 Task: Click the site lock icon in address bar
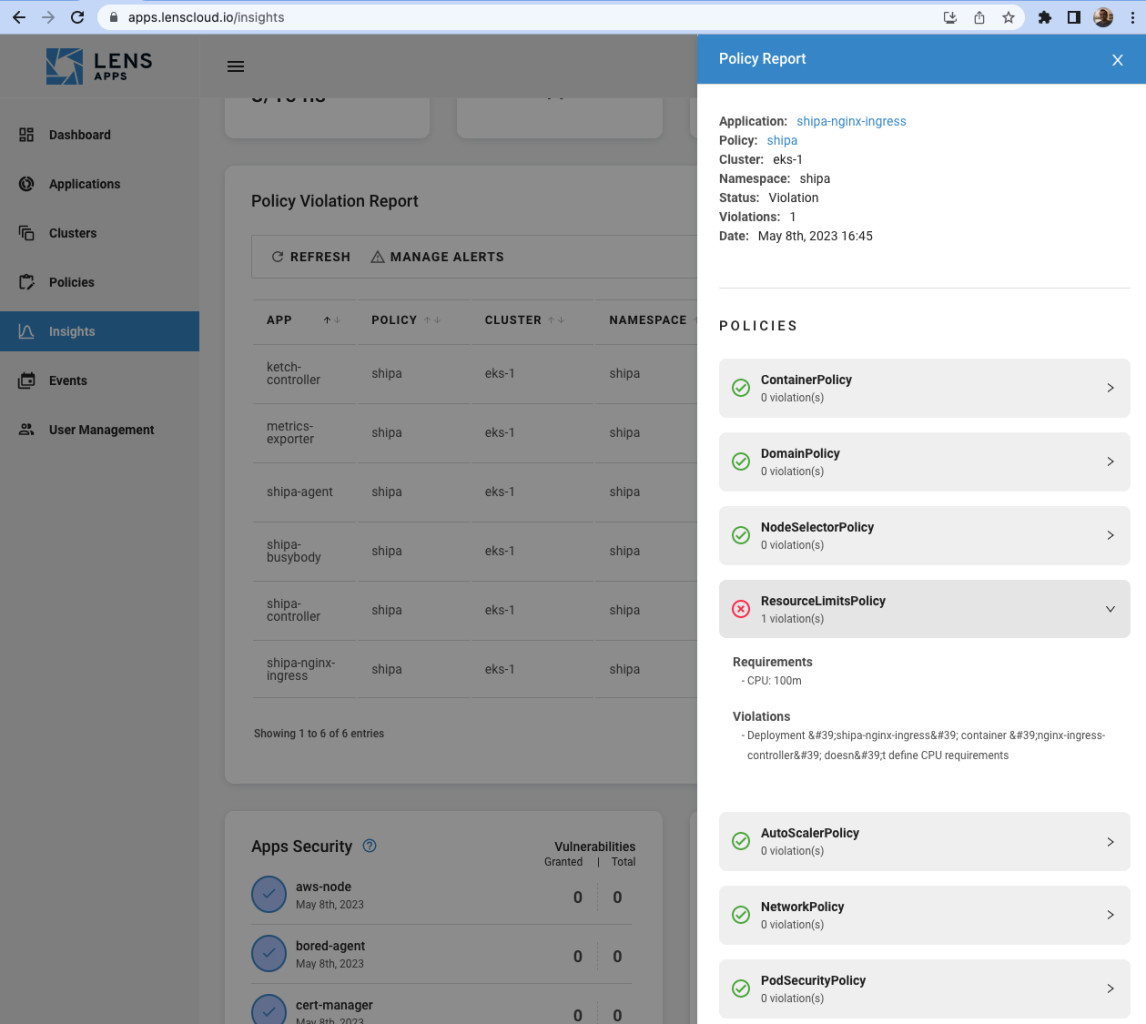(x=113, y=17)
